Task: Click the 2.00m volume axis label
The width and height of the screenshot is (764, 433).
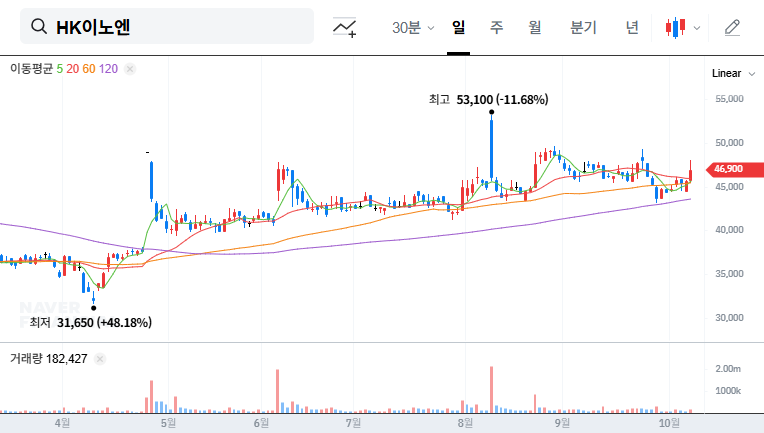Action: [728, 369]
